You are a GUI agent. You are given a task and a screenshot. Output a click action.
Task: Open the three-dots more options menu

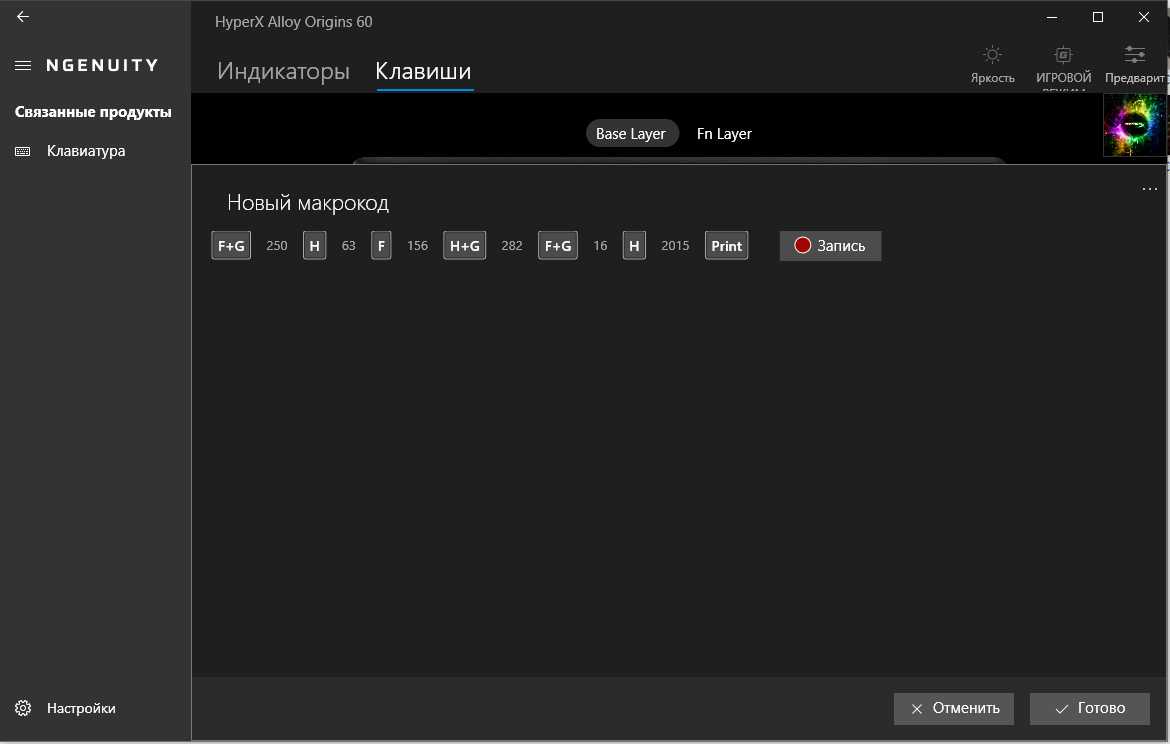tap(1149, 188)
